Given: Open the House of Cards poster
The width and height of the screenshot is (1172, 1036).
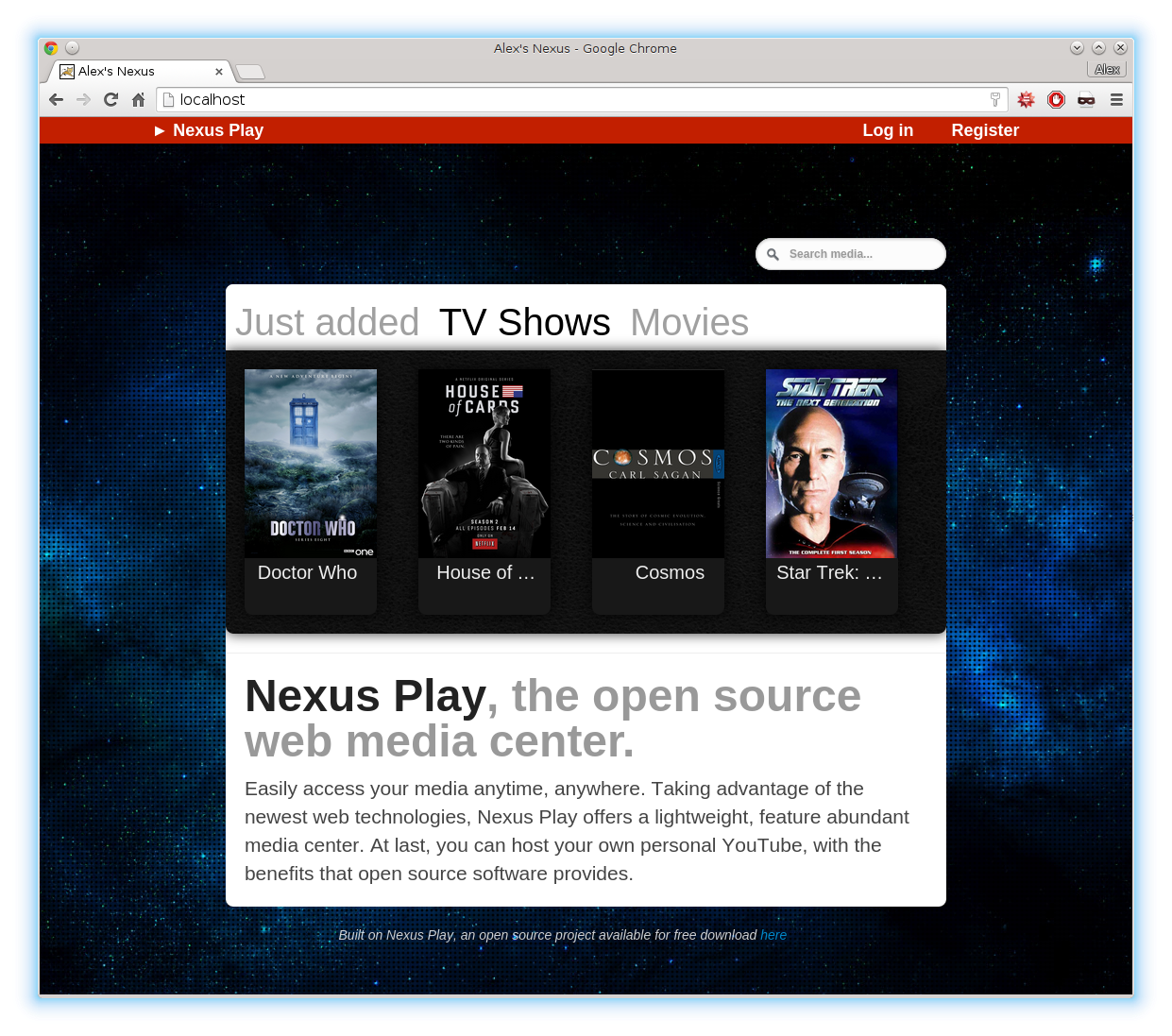Looking at the screenshot, I should coord(484,464).
